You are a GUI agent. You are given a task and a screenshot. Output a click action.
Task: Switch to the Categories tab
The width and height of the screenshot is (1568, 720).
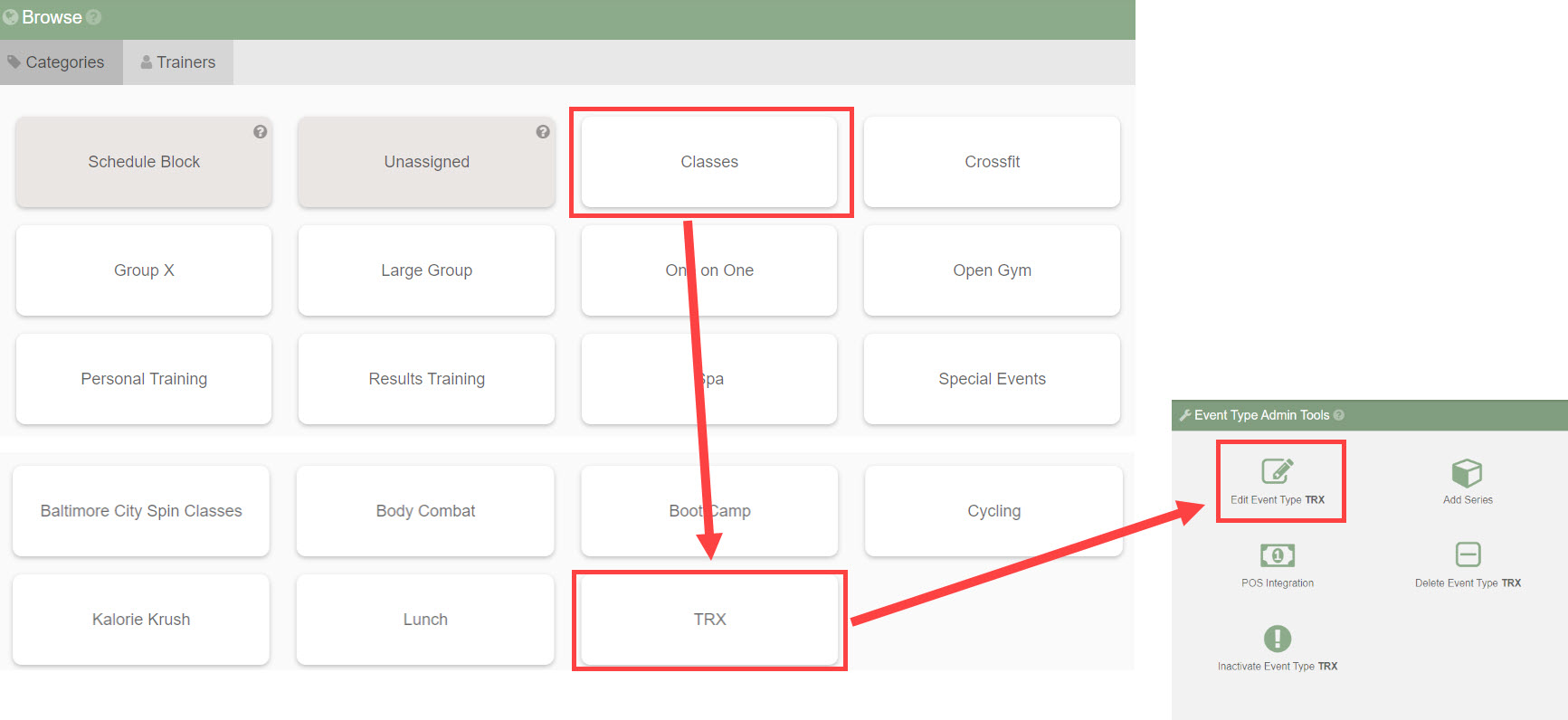coord(62,62)
